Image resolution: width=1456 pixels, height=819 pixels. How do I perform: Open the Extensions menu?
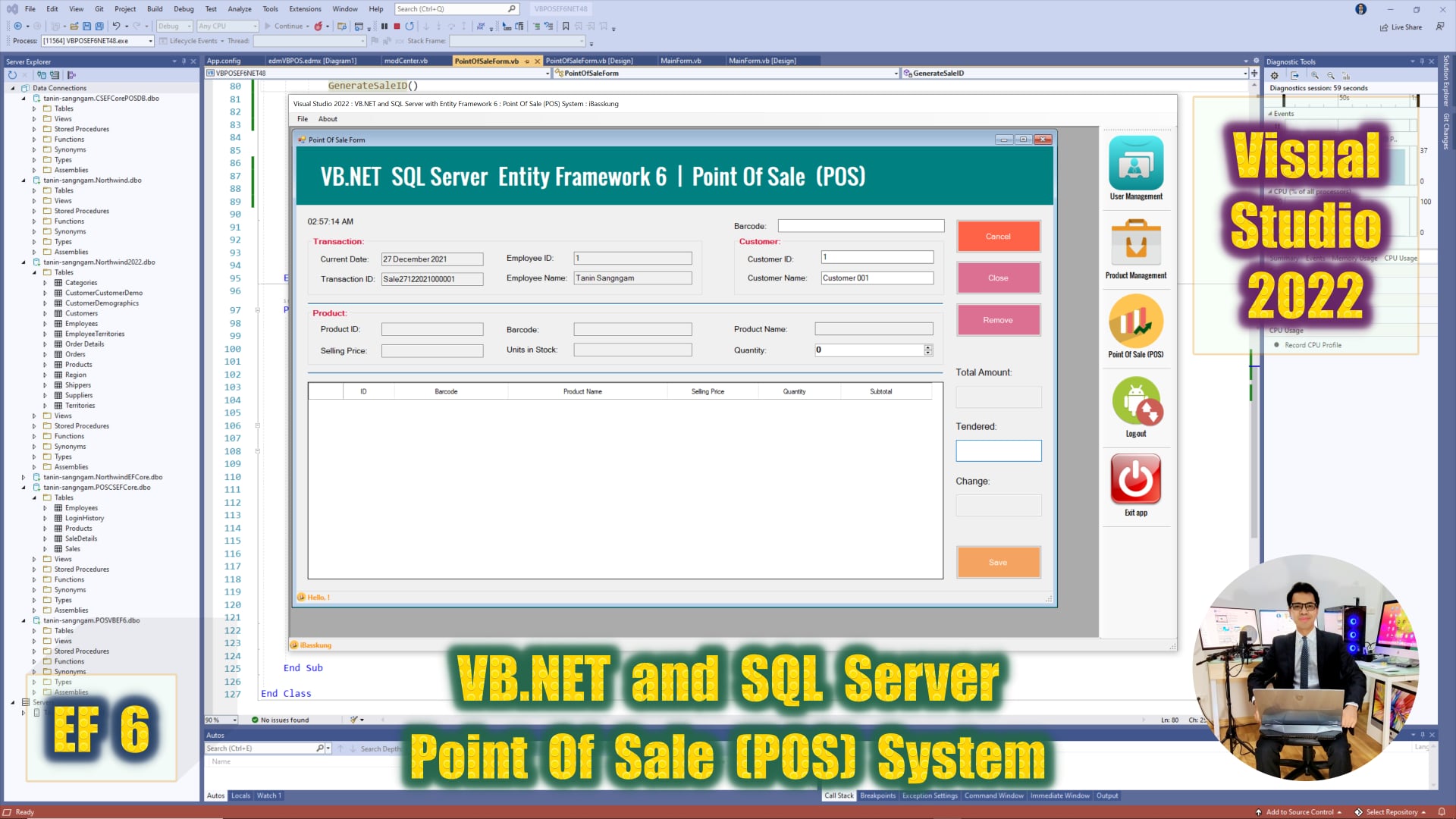[305, 9]
